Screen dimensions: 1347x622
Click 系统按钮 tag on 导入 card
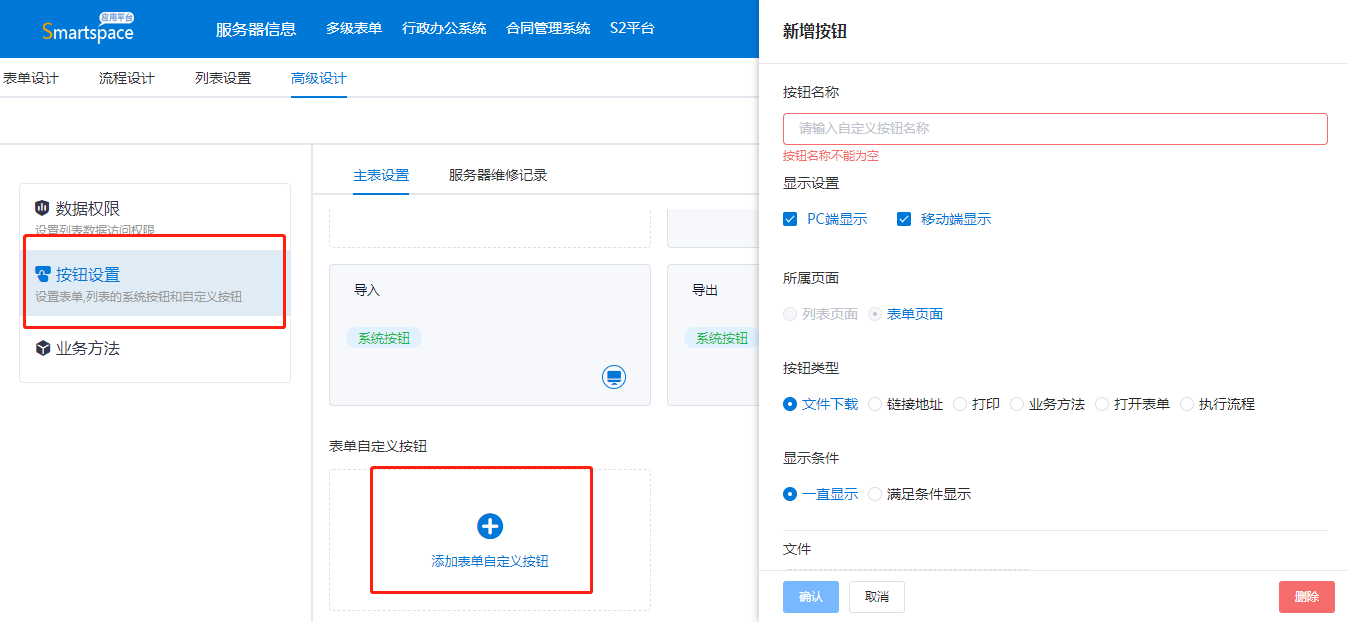click(384, 338)
